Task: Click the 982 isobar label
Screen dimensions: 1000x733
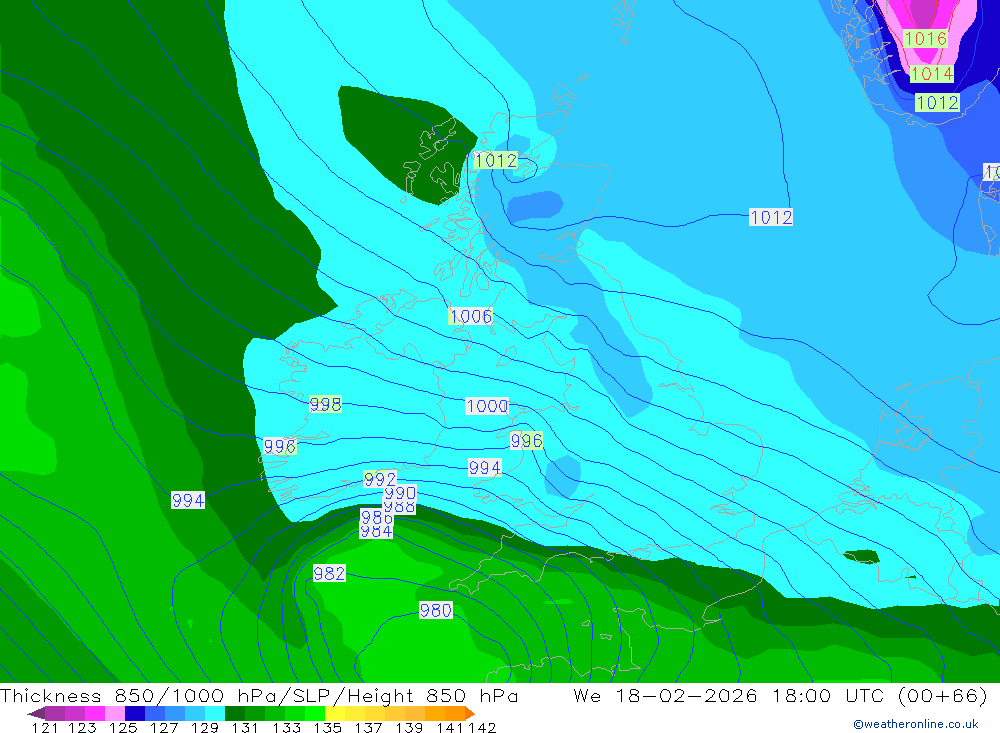Action: click(329, 574)
